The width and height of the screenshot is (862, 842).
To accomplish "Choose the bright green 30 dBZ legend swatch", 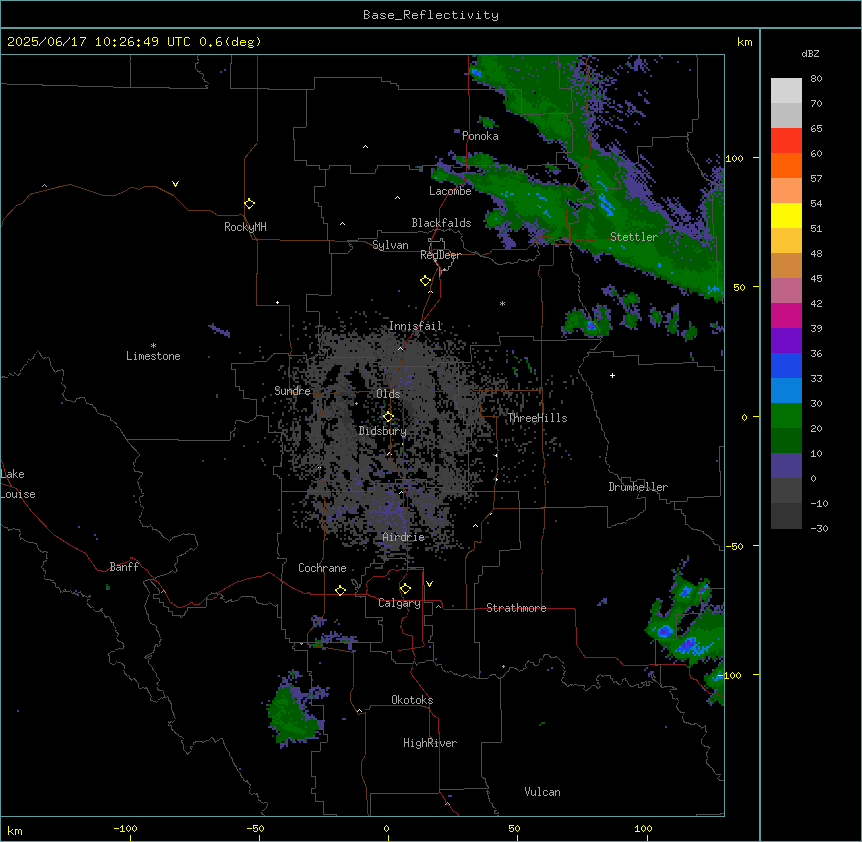I will pyautogui.click(x=786, y=416).
